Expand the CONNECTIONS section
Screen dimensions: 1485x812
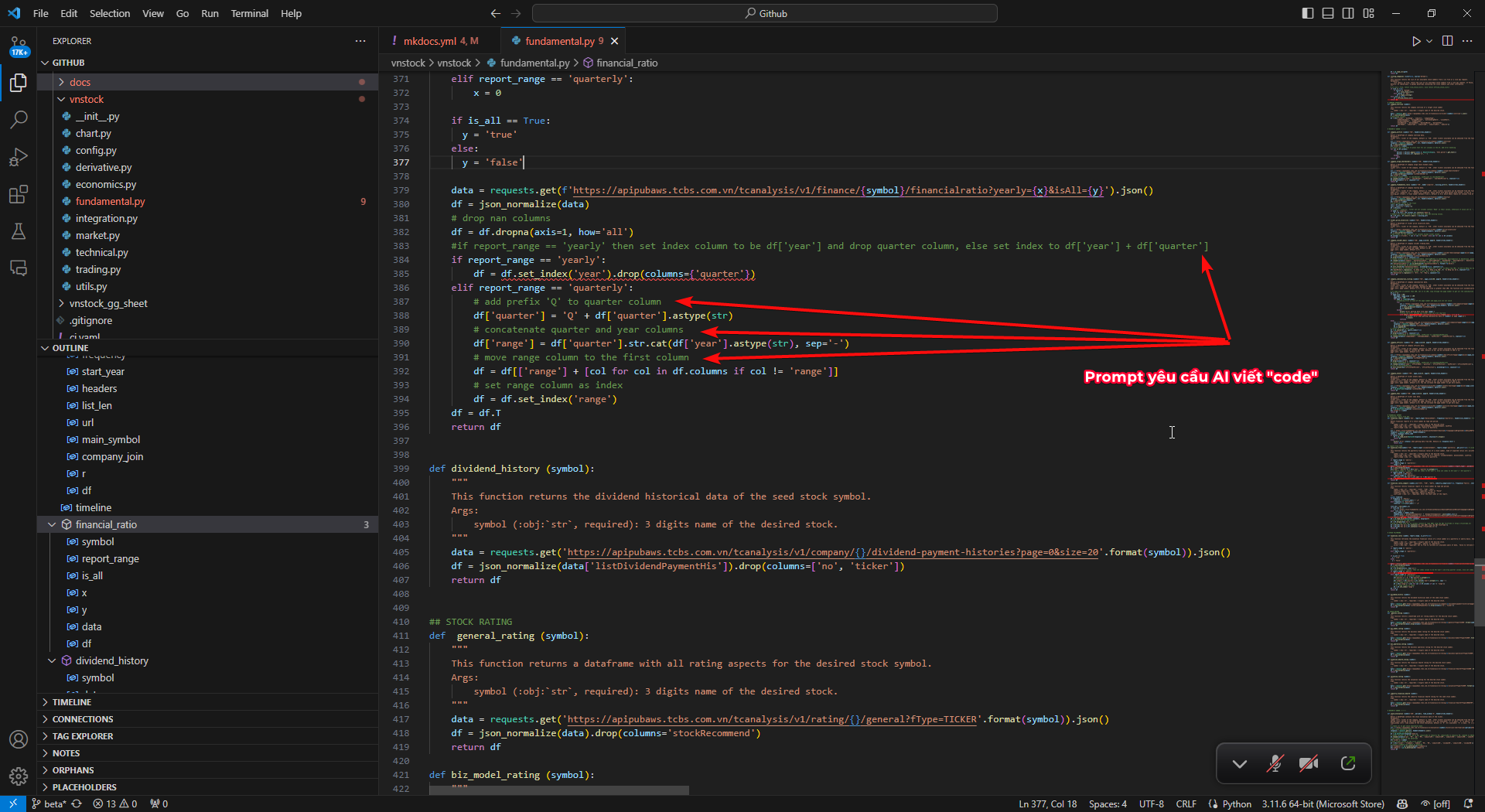(x=207, y=719)
